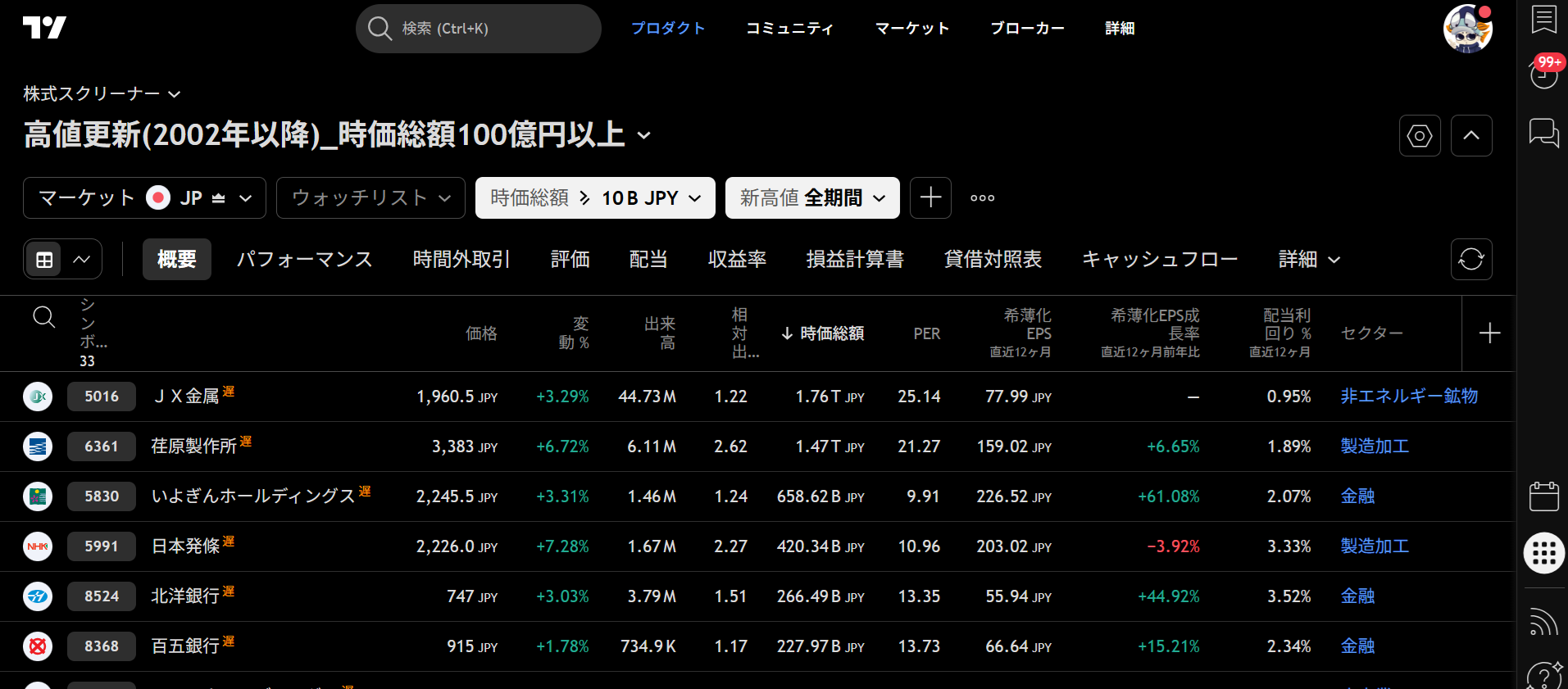Toggle sort on 時価総額 column header
Screen dimensions: 1568x689
point(823,333)
